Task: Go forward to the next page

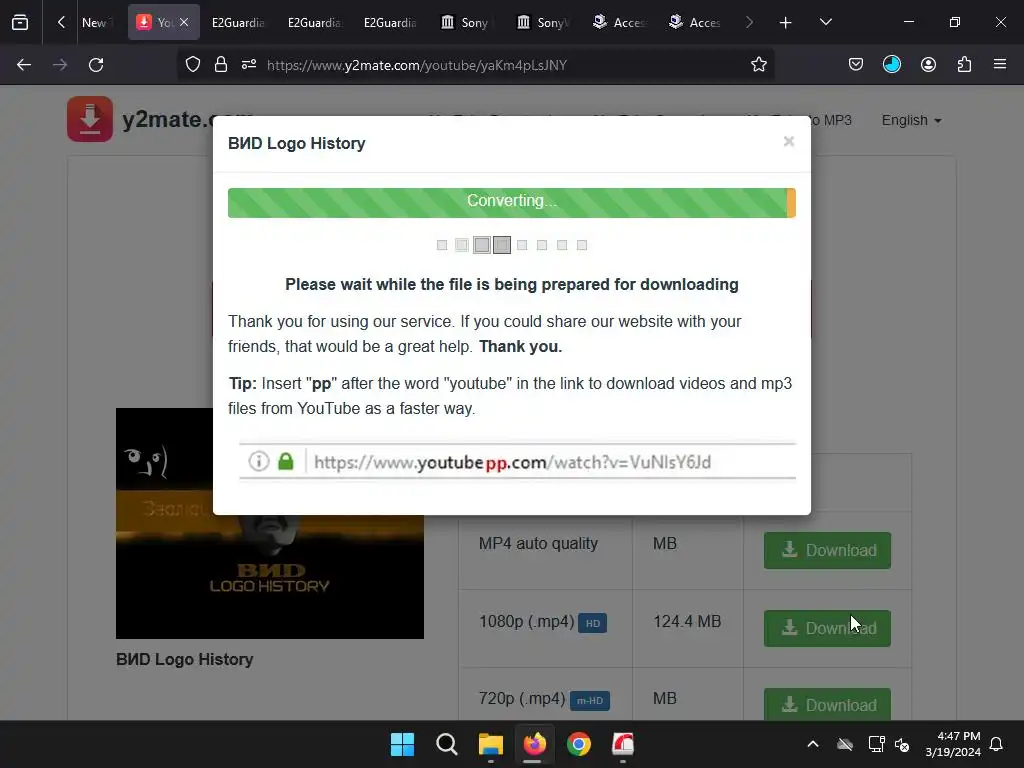Action: tap(60, 65)
